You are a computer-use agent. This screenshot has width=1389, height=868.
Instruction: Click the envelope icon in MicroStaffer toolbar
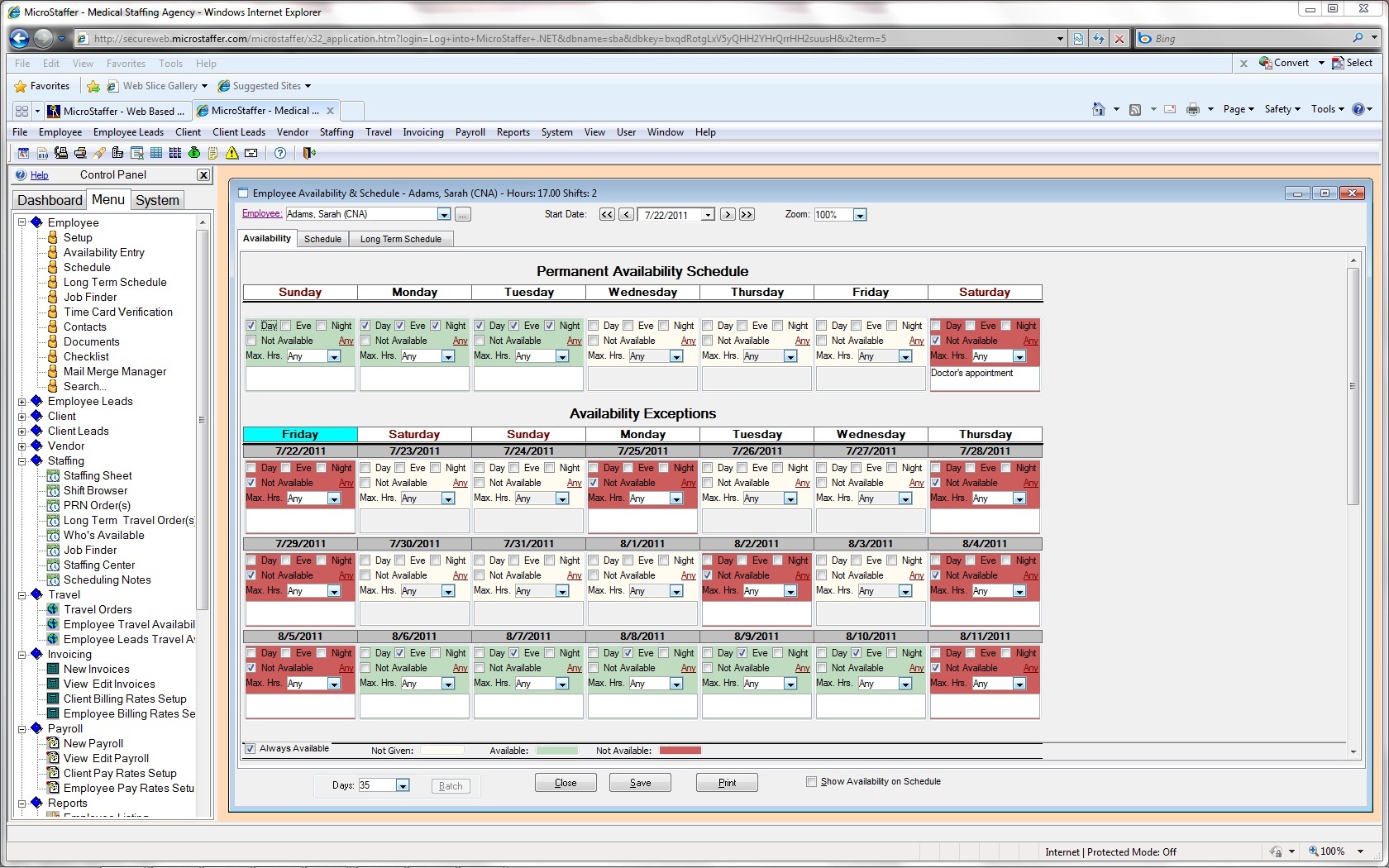click(x=251, y=153)
